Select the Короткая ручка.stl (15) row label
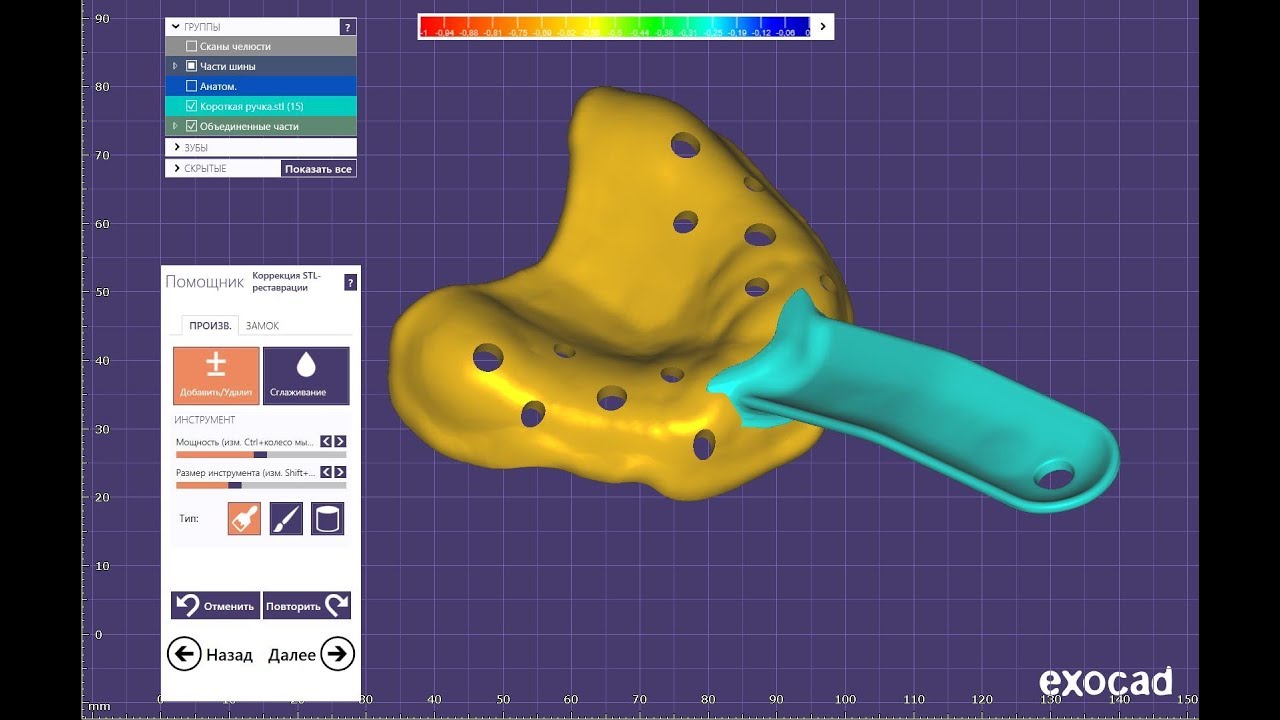The width and height of the screenshot is (1280, 720). click(x=251, y=106)
